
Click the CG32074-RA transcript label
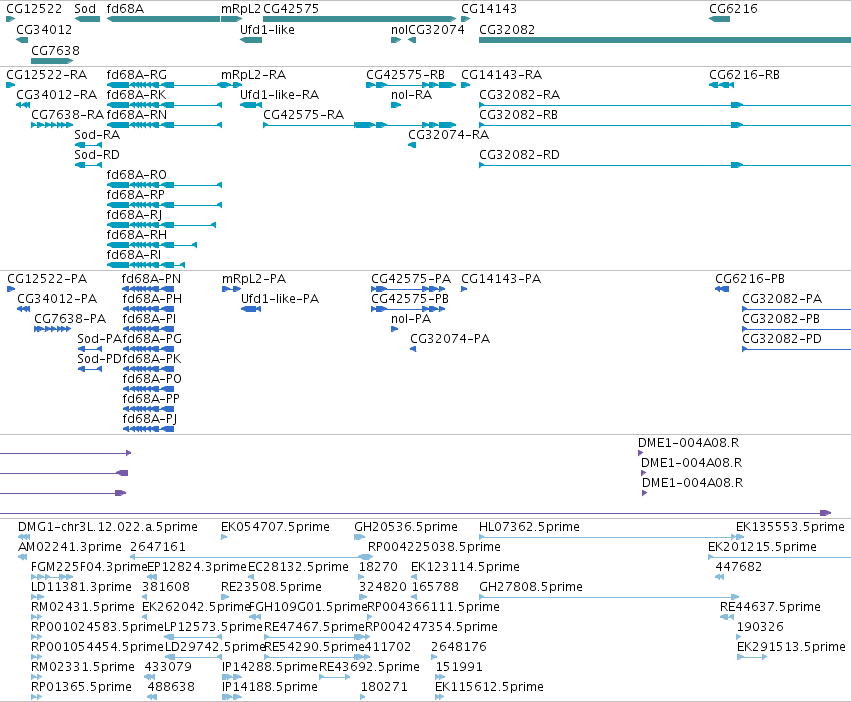pyautogui.click(x=448, y=135)
